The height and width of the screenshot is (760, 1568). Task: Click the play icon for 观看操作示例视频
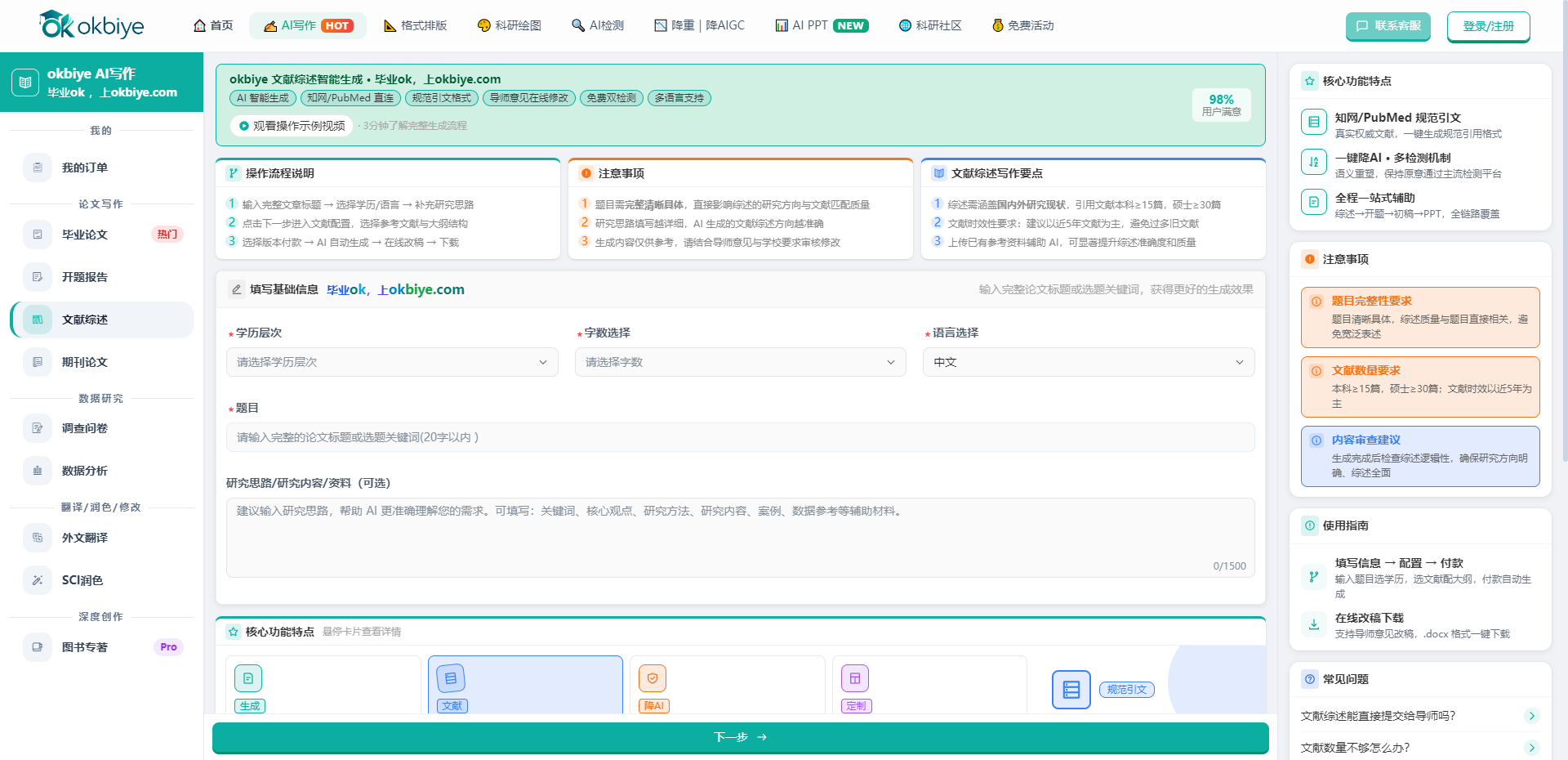coord(243,126)
